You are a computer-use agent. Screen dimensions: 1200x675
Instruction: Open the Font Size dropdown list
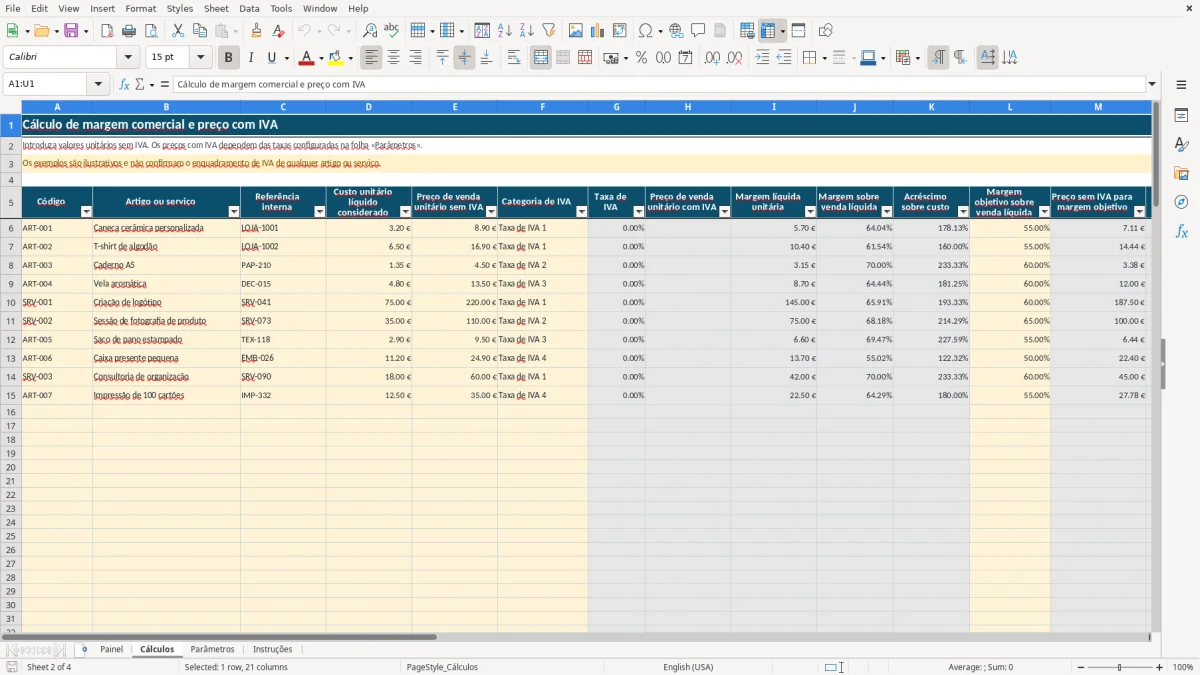click(201, 58)
